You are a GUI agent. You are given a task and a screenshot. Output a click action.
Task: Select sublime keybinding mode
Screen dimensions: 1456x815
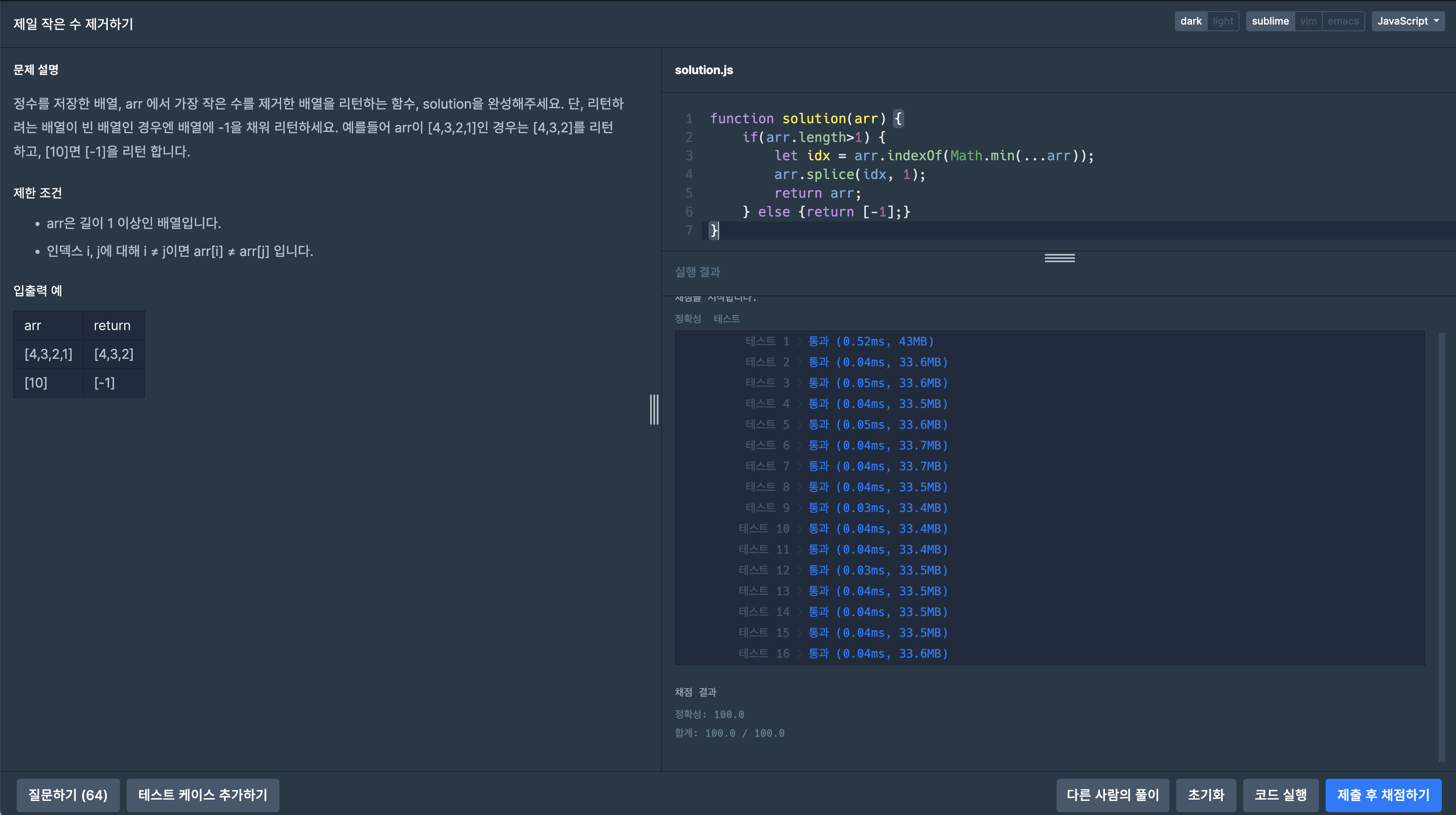tap(1270, 21)
